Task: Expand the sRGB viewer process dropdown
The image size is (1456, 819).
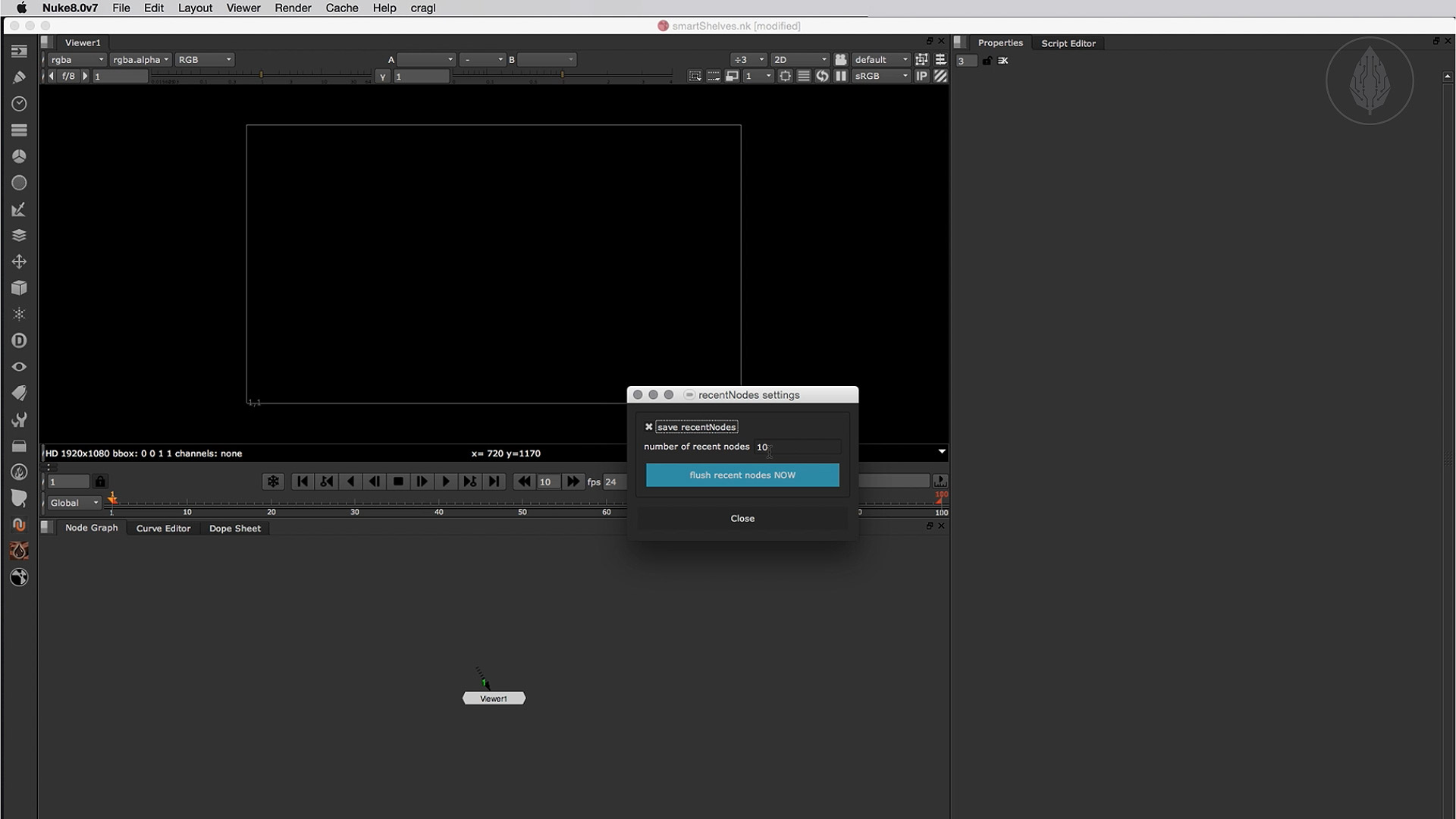Action: point(880,76)
